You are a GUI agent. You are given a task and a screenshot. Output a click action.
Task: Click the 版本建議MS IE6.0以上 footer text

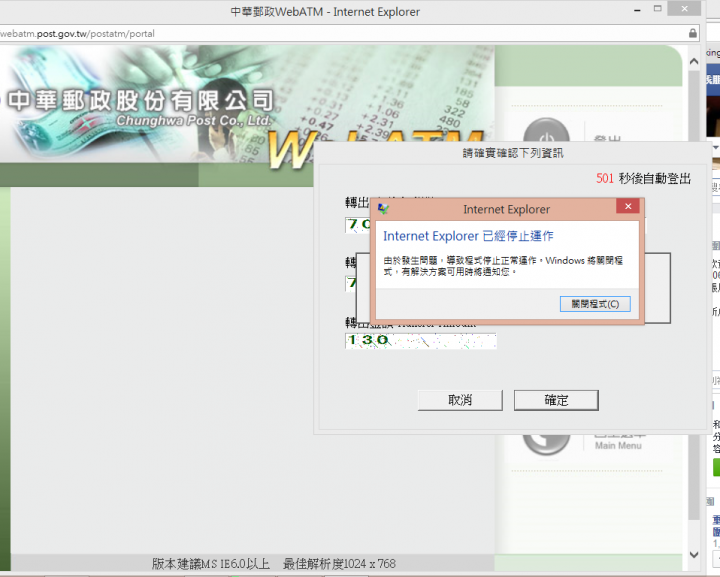pyautogui.click(x=210, y=564)
